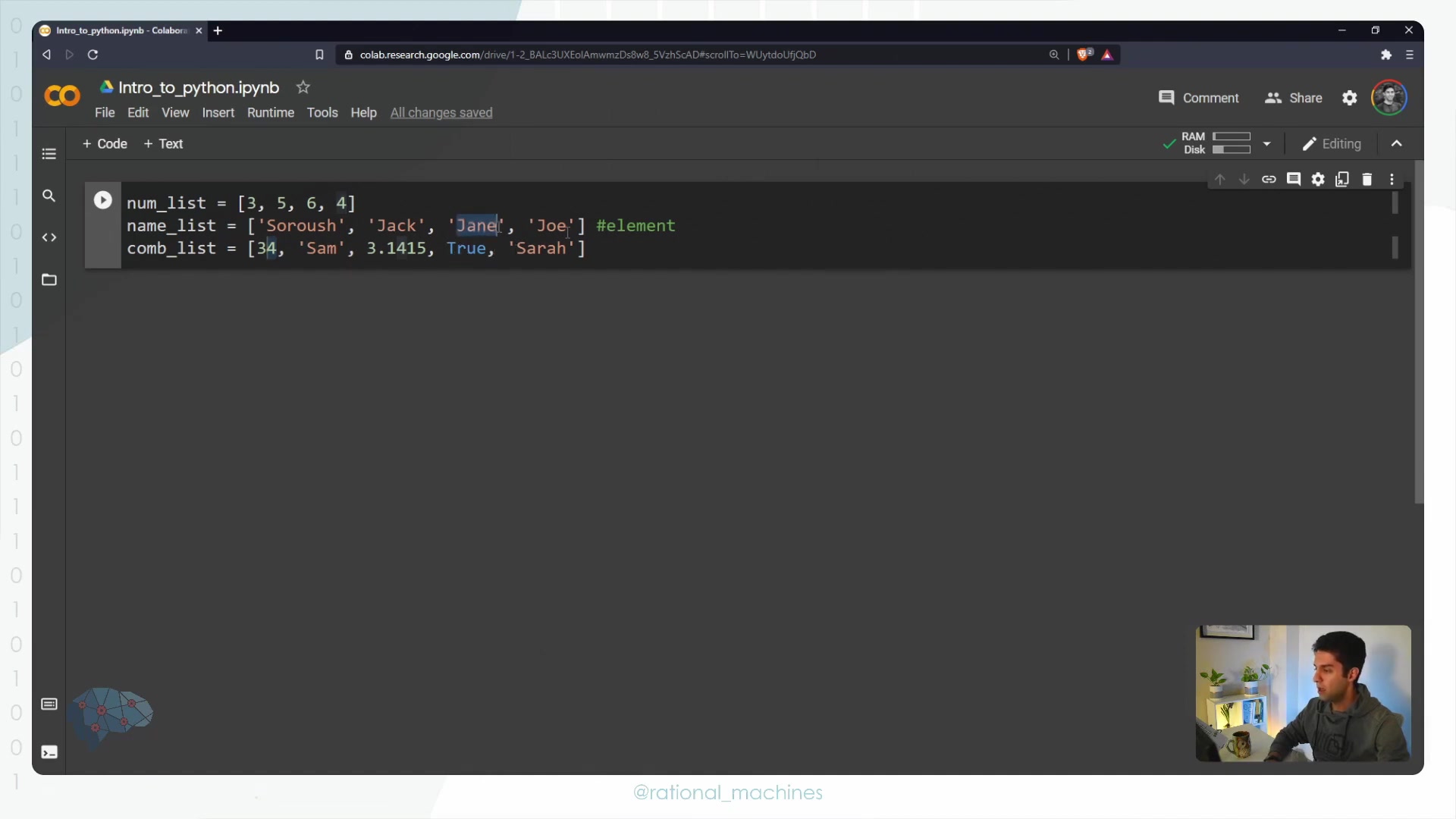Image resolution: width=1456 pixels, height=819 pixels.
Task: Open the Files folder panel
Action: coord(49,281)
